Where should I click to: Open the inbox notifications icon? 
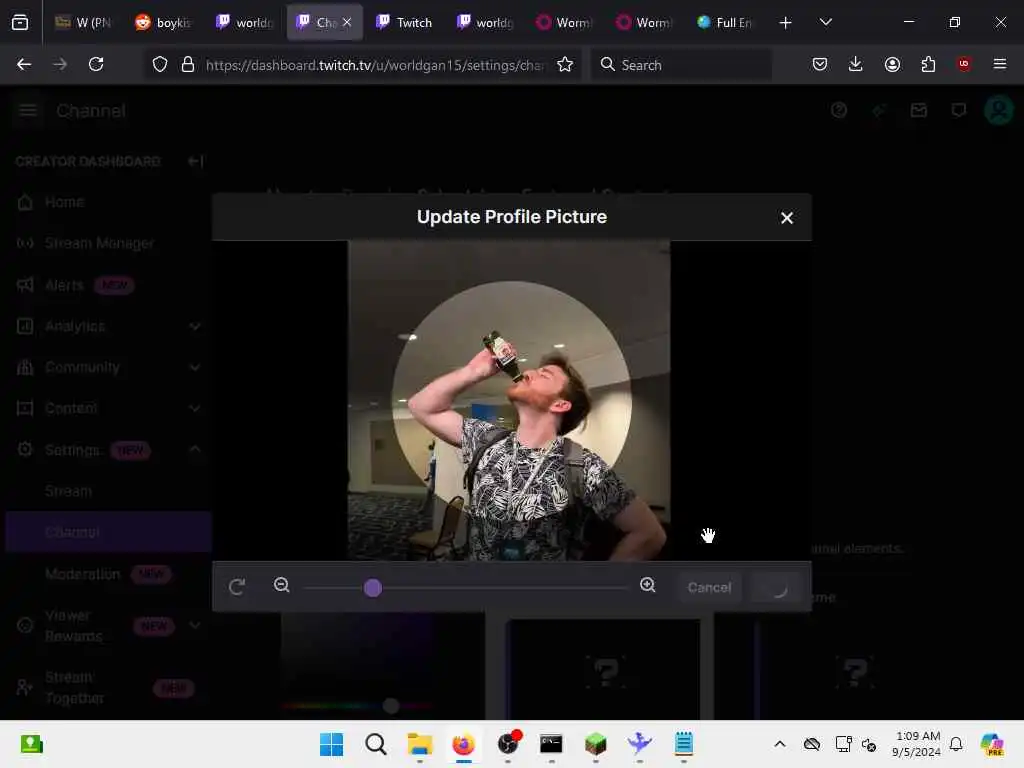pyautogui.click(x=918, y=110)
